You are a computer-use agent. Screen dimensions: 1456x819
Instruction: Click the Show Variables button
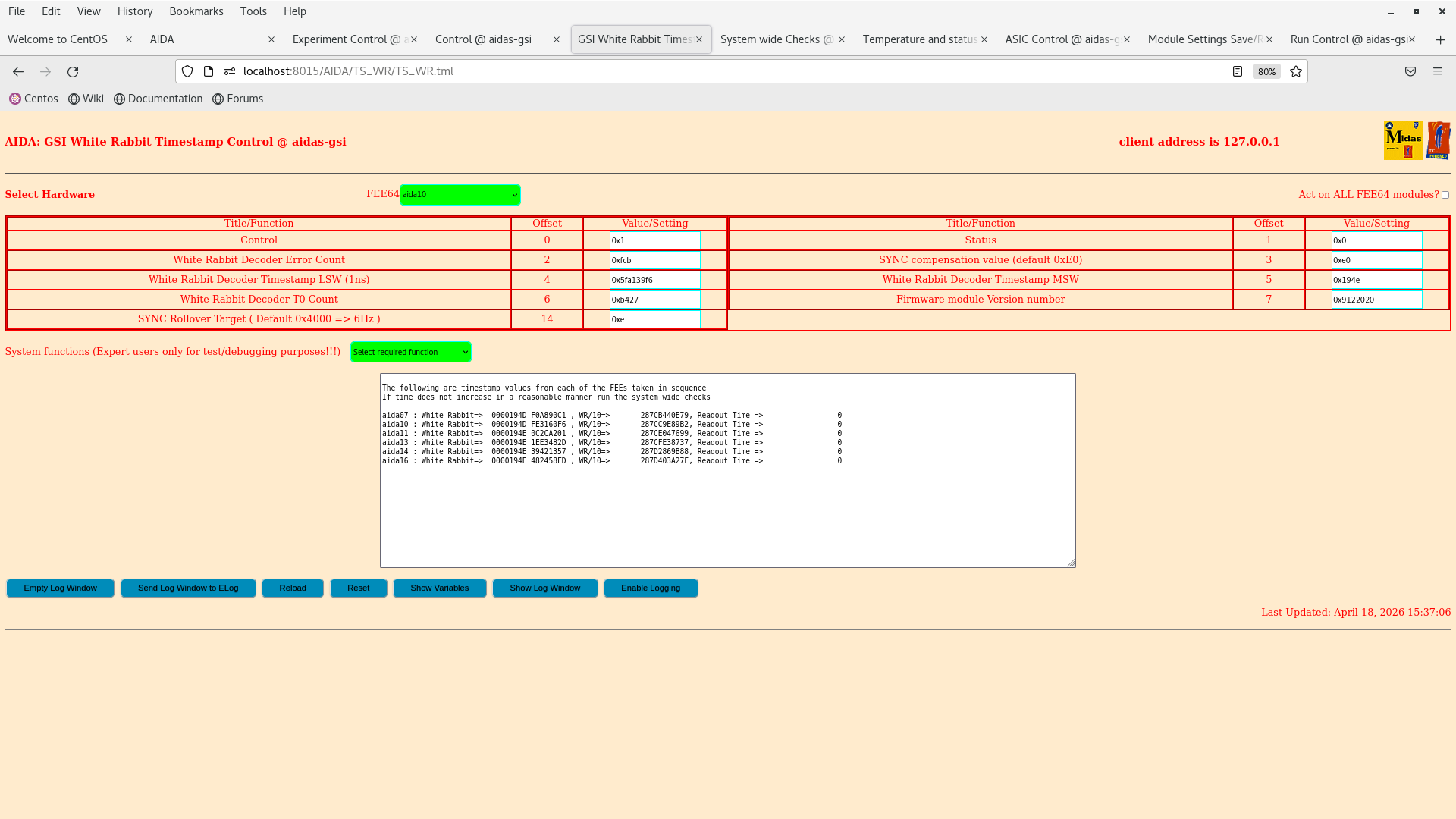coord(439,588)
